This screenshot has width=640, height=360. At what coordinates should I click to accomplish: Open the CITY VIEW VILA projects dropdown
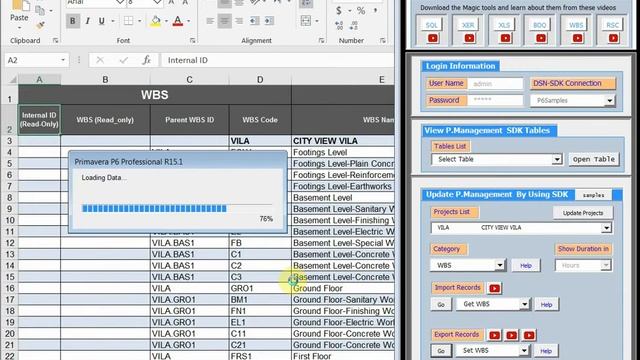(607, 228)
